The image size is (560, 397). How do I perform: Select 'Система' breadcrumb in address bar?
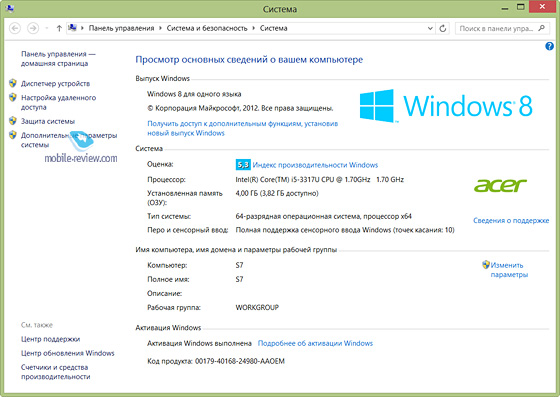274,28
